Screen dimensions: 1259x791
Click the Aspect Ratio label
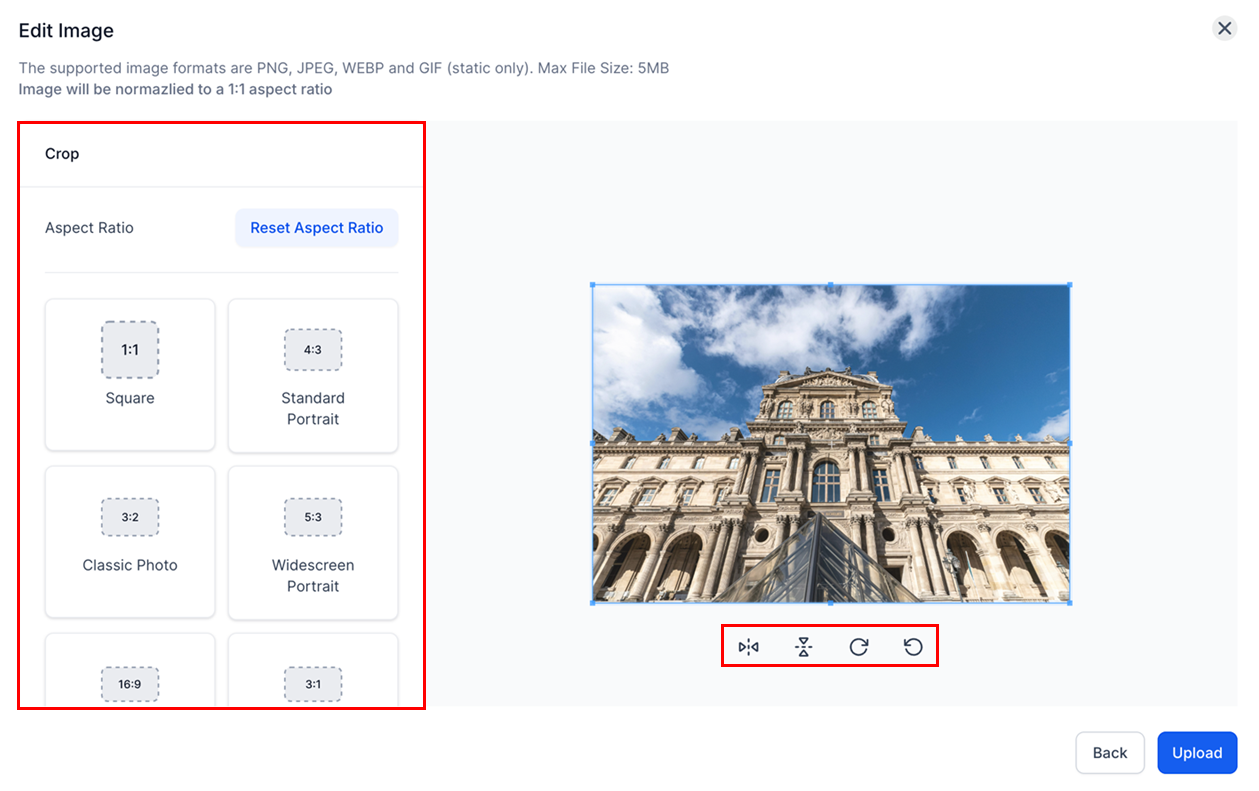(89, 228)
